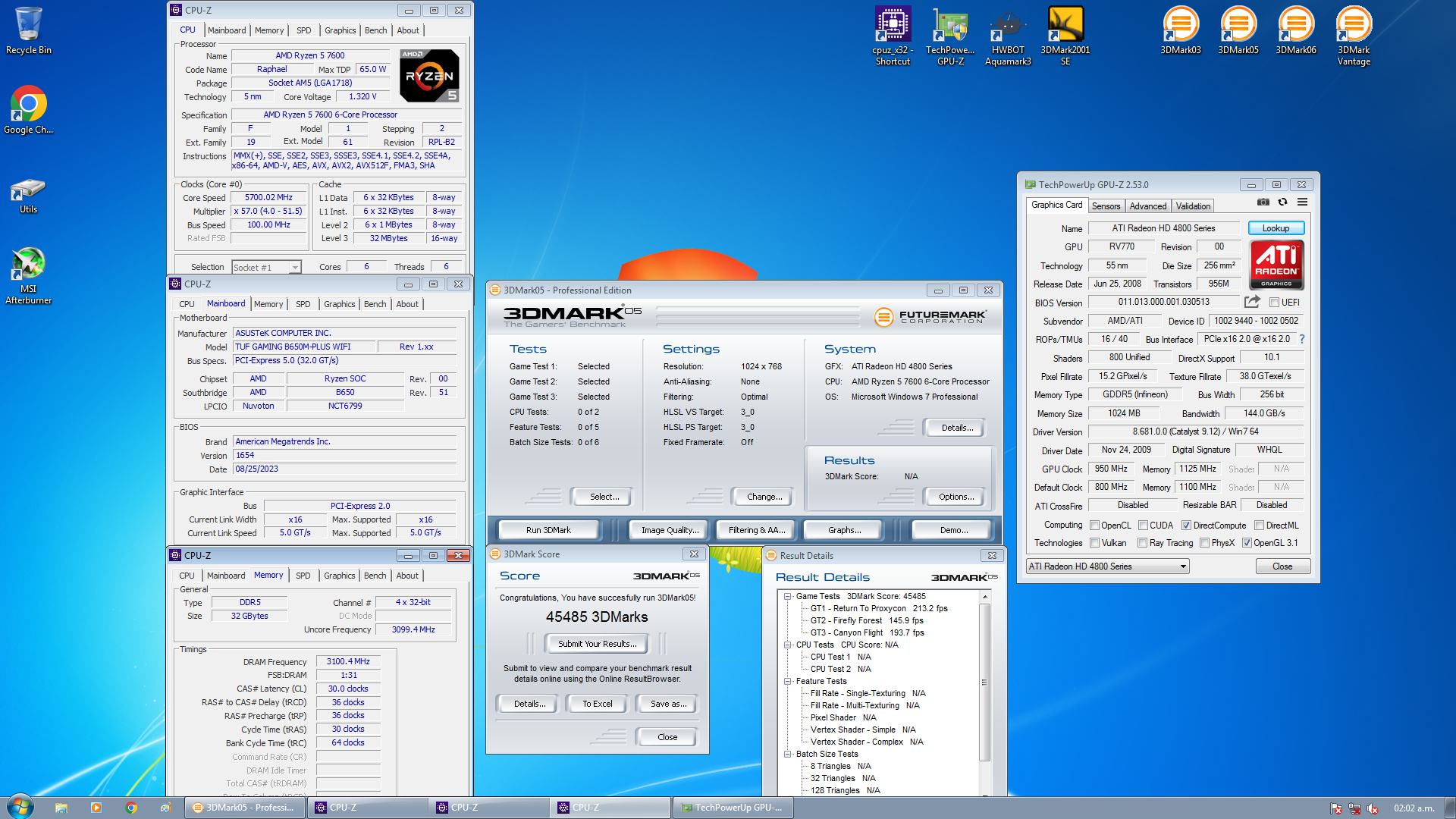Open the 3DMark03 desktop icon
The height and width of the screenshot is (819, 1456).
click(1181, 30)
